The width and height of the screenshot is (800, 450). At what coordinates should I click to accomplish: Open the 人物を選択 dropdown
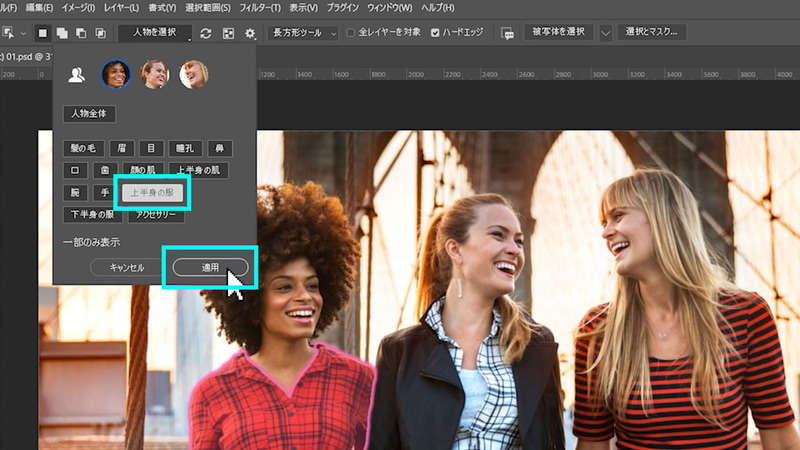(x=155, y=33)
